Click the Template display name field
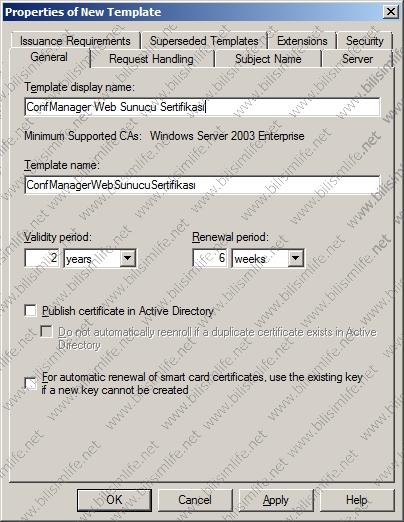Image resolution: width=404 pixels, height=522 pixels. tap(202, 107)
